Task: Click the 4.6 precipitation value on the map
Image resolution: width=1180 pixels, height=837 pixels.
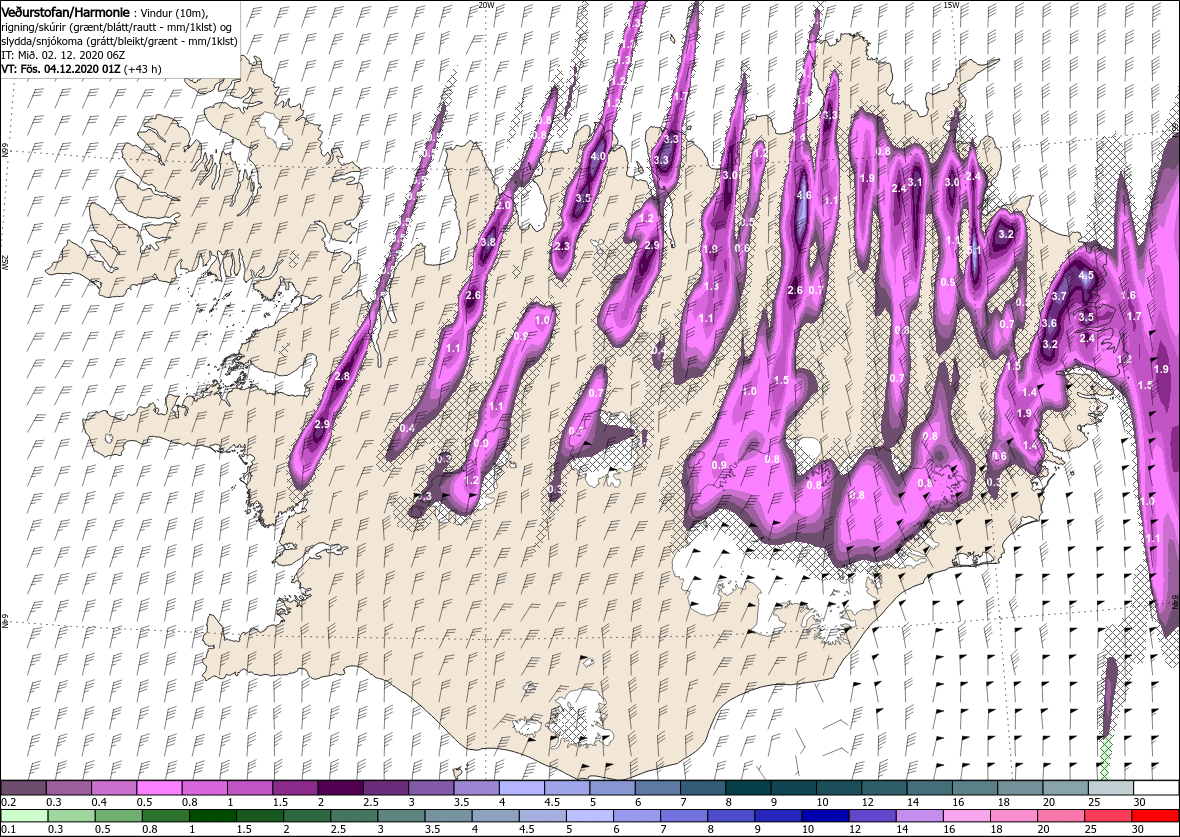Action: click(804, 196)
